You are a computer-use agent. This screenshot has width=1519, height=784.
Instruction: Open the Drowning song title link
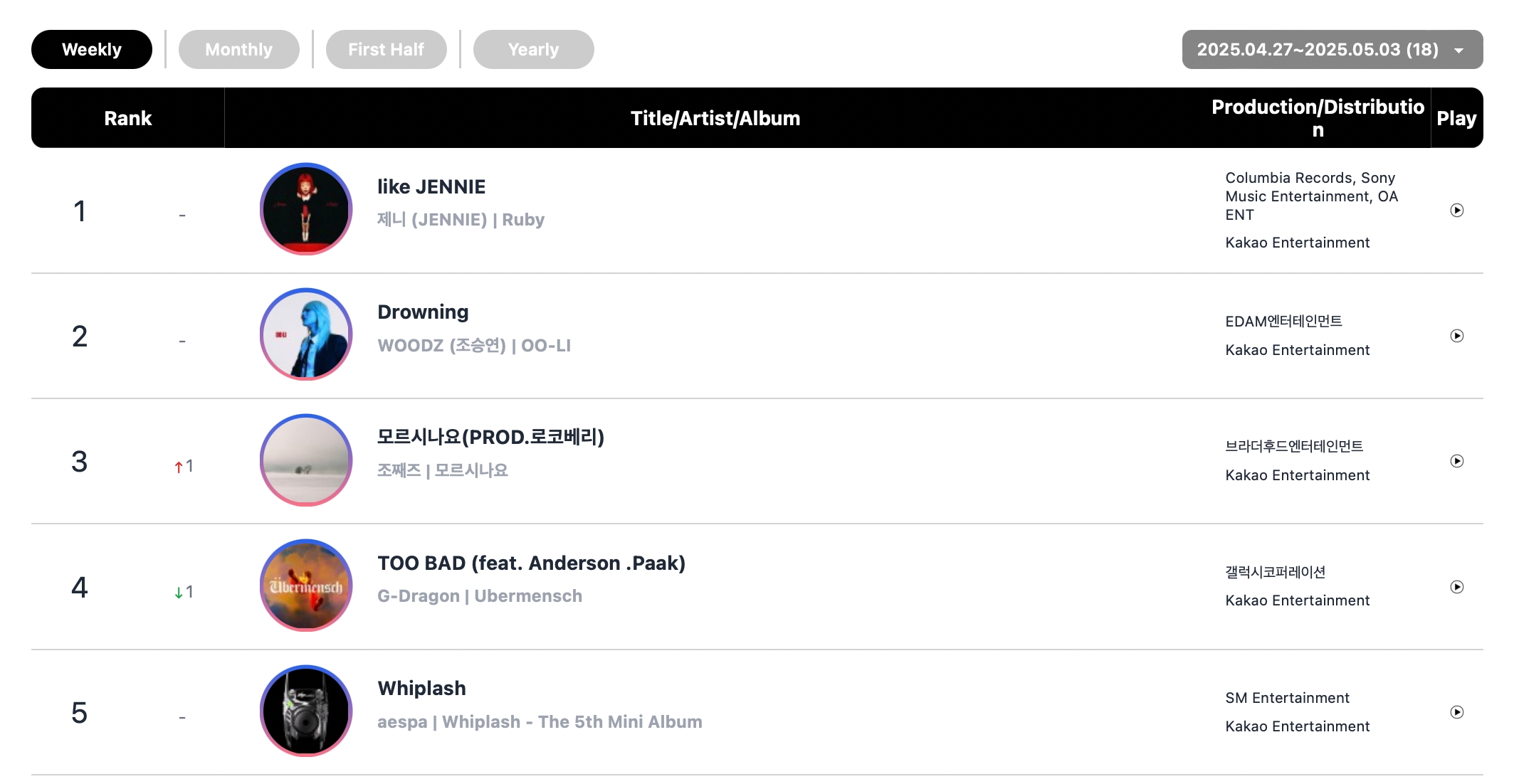[x=423, y=312]
